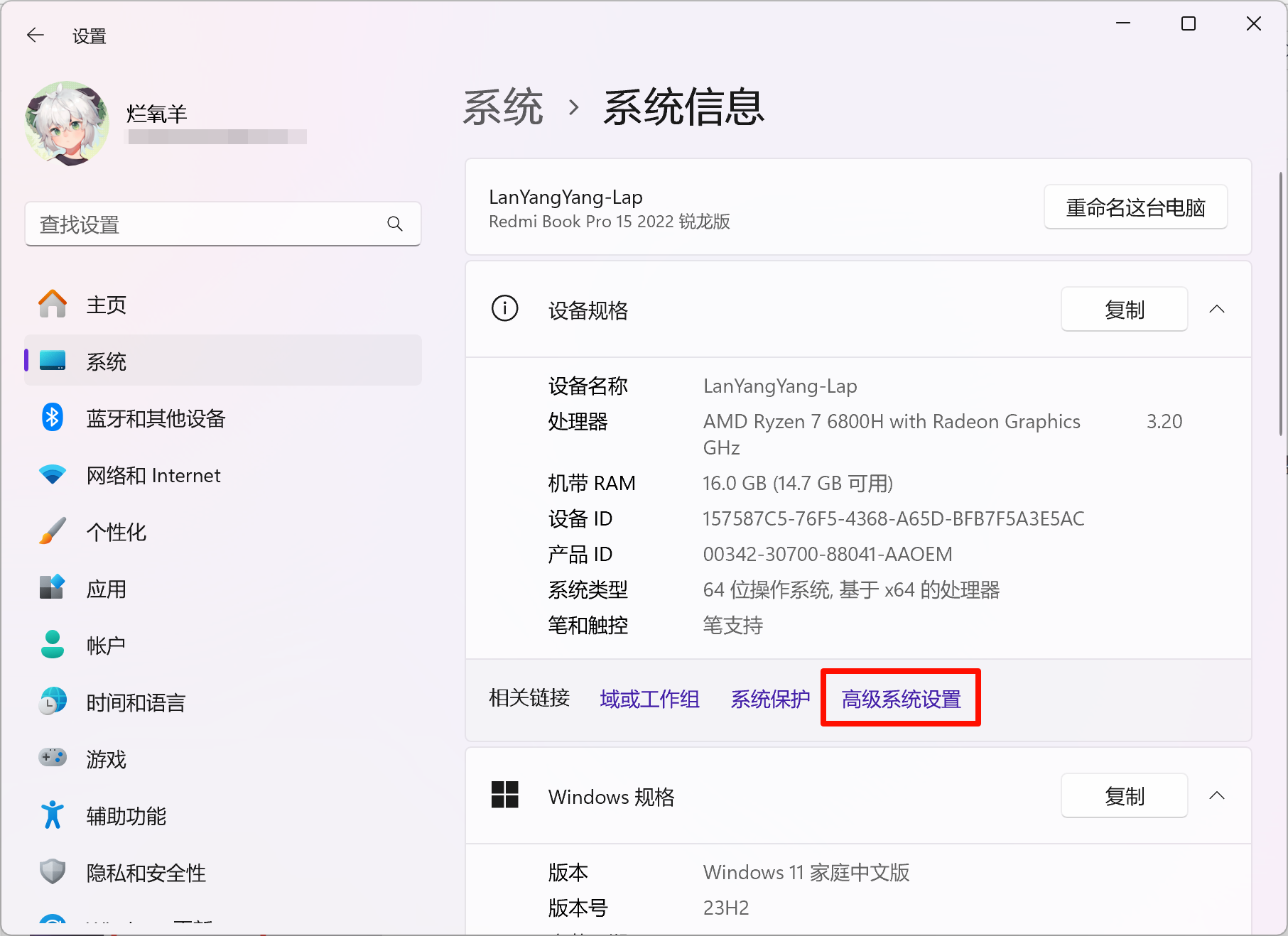
Task: Open the 主页 home icon
Action: 53,305
